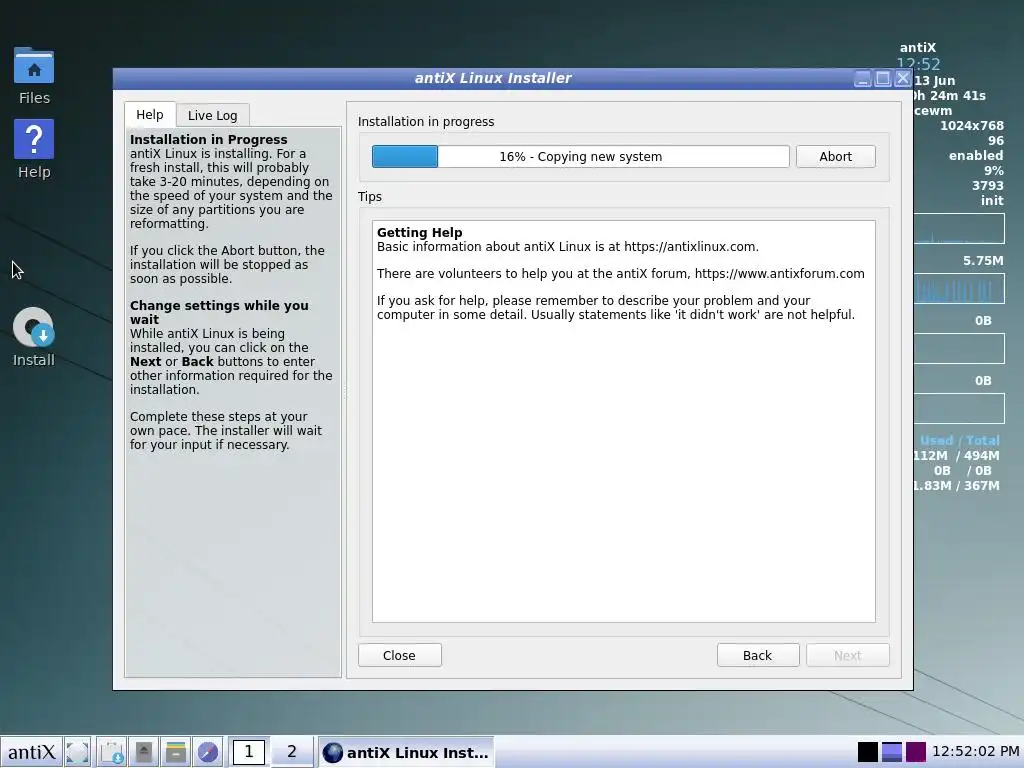
Task: Click the blue-purple tray monitor indicator
Action: pos(892,752)
